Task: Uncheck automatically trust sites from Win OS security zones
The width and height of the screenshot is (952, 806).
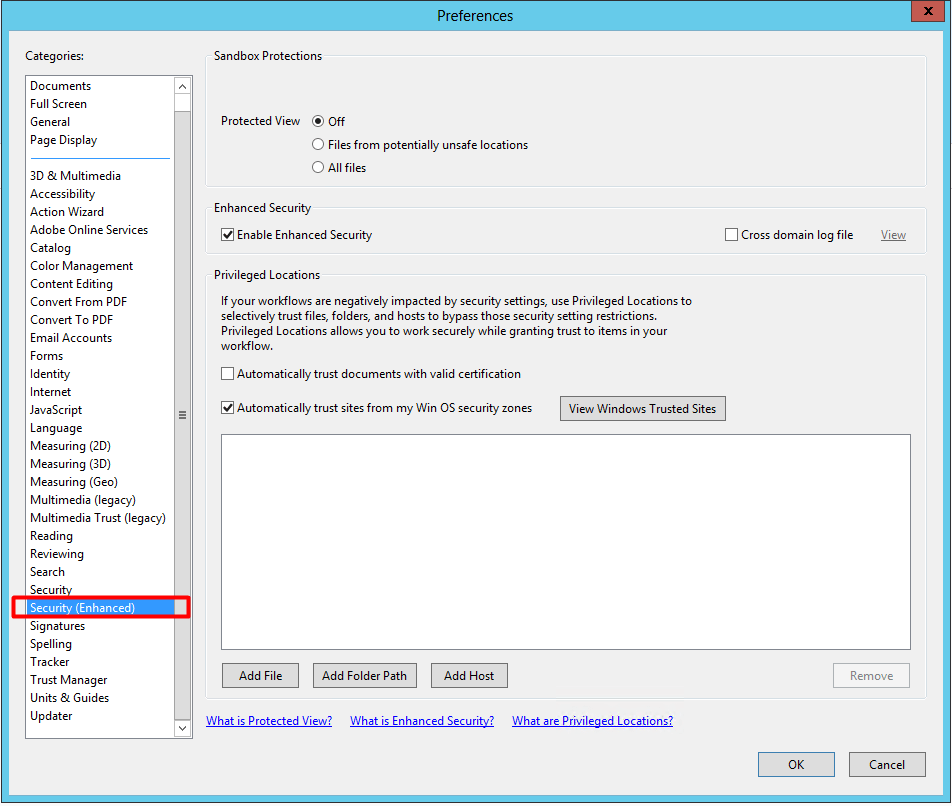Action: tap(228, 407)
